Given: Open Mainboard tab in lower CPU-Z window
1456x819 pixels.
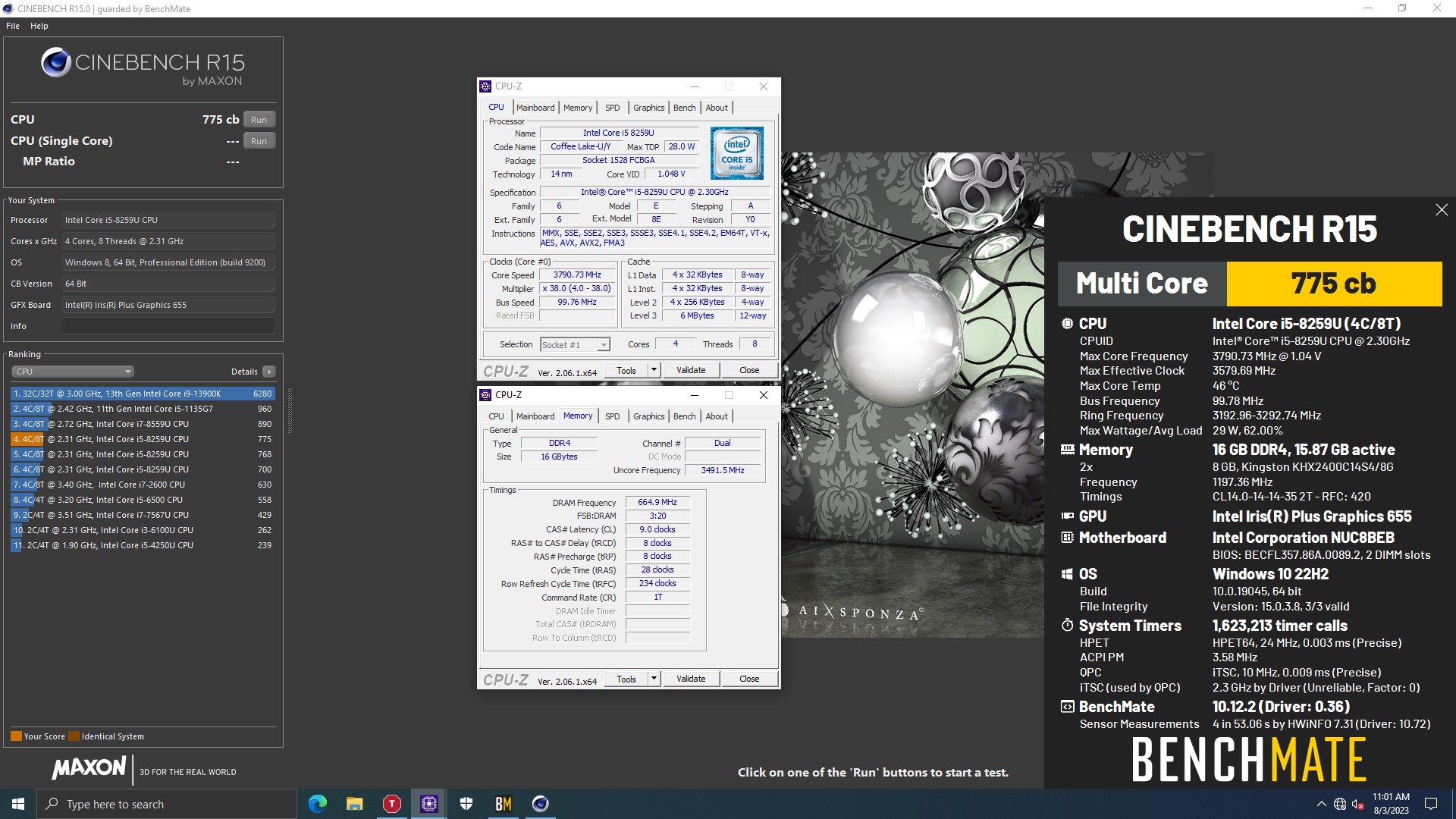Looking at the screenshot, I should coord(535,416).
